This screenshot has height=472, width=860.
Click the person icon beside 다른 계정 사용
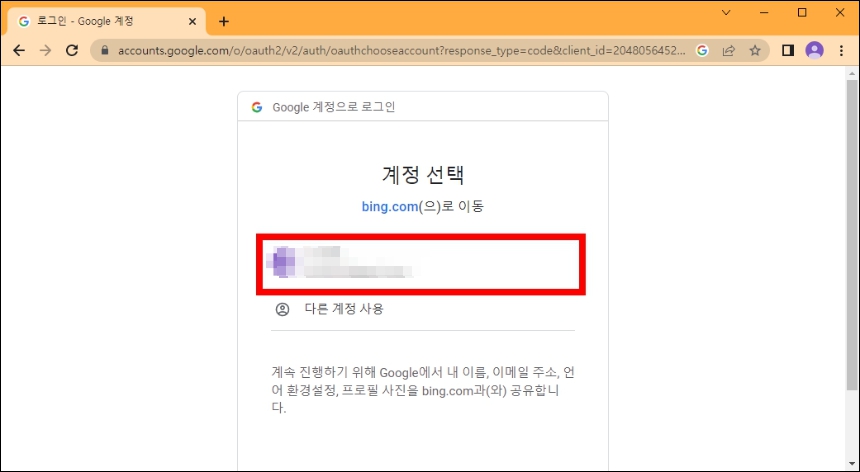(282, 309)
